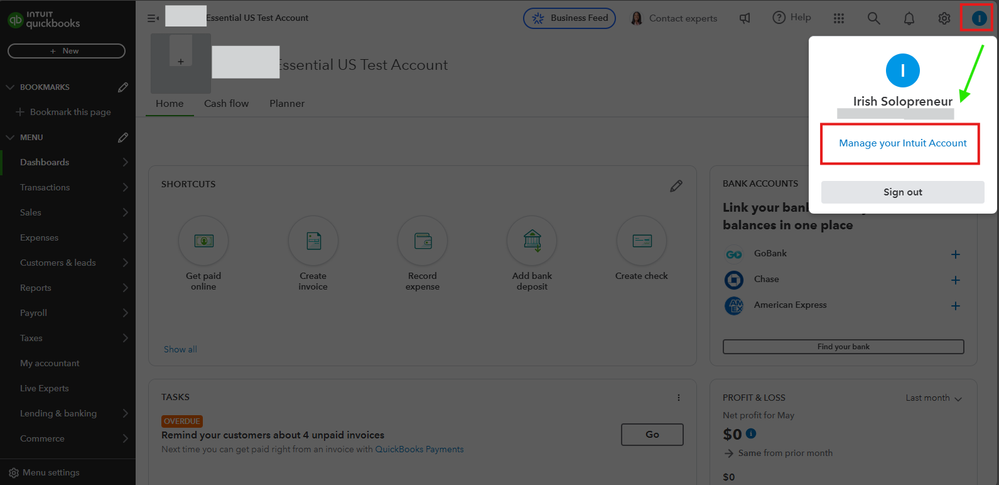Expand the Transactions submenu arrow
The height and width of the screenshot is (485, 999).
(125, 187)
